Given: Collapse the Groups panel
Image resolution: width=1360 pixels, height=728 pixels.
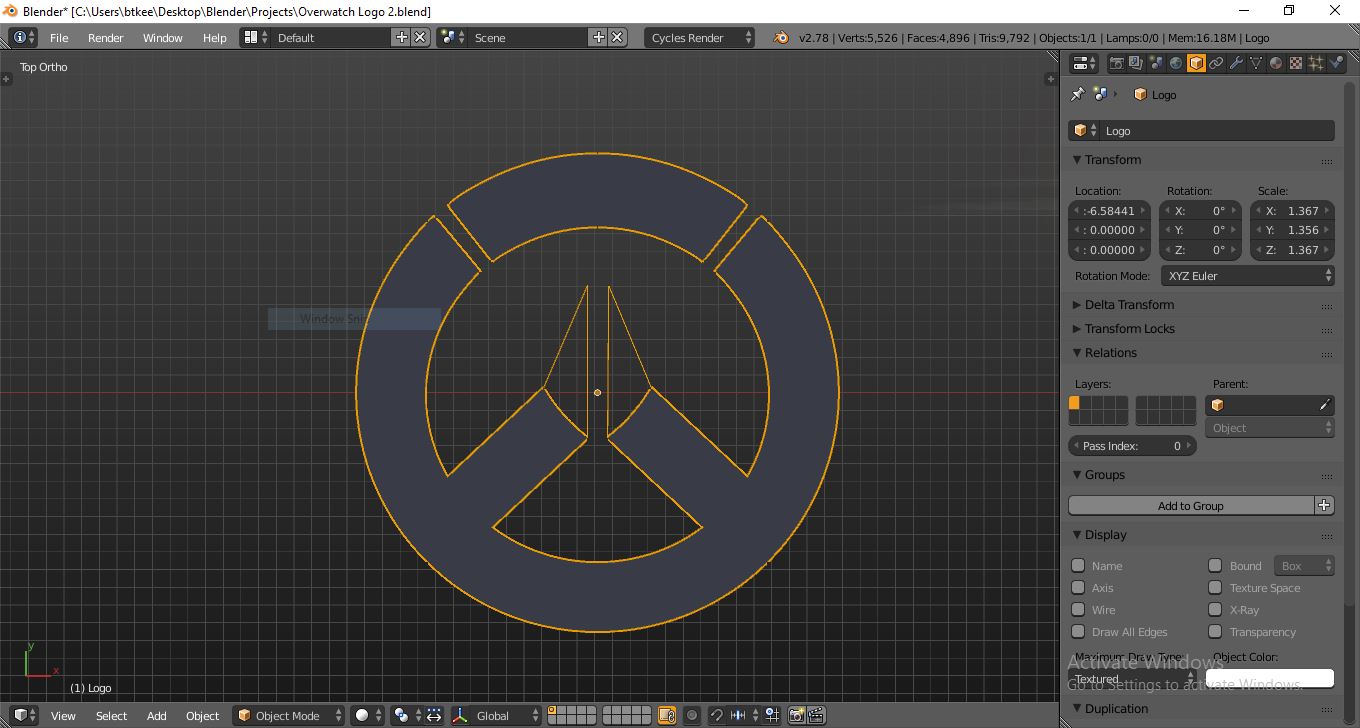Looking at the screenshot, I should pyautogui.click(x=1099, y=474).
